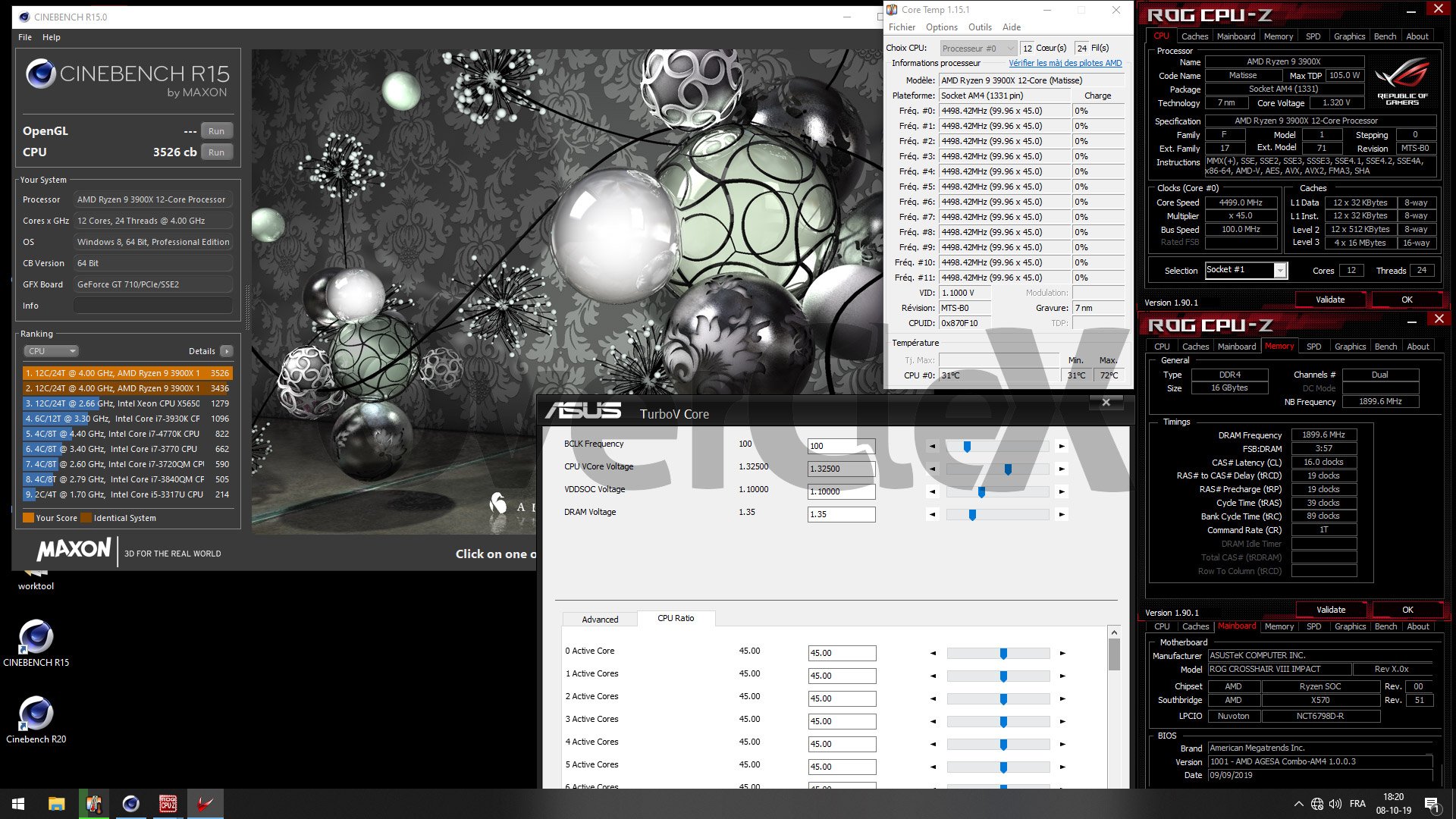
Task: Open the CPU ranking dropdown
Action: (51, 351)
